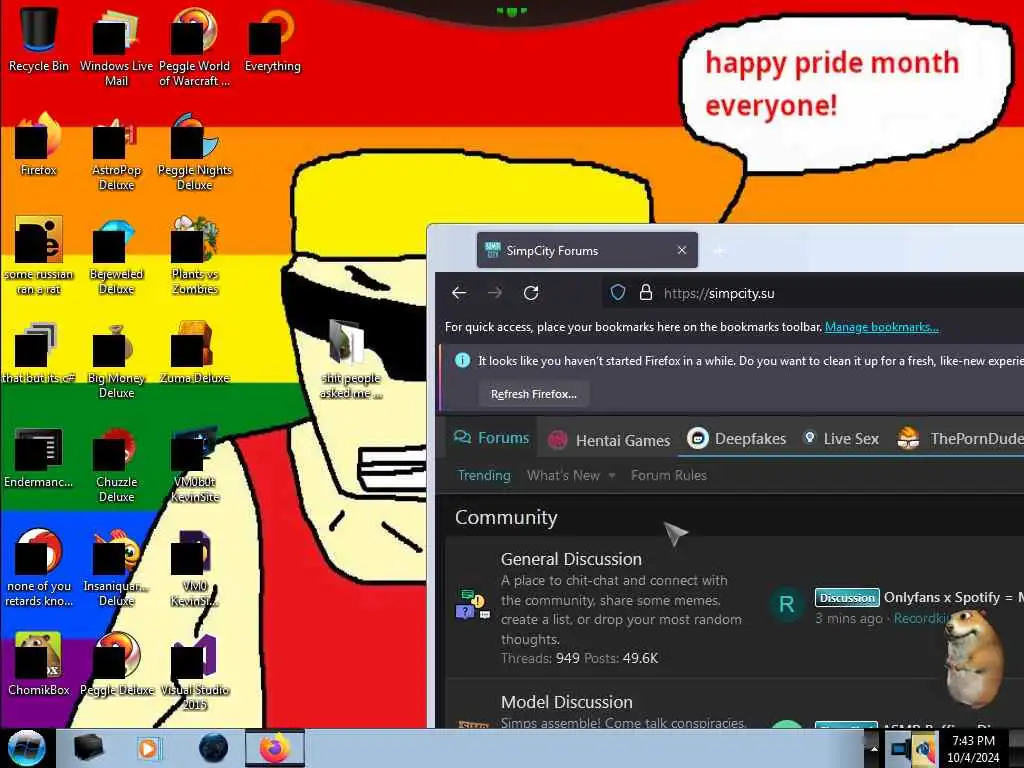Open the Trending sub-menu link
Screen dimensions: 1024x768
(484, 475)
